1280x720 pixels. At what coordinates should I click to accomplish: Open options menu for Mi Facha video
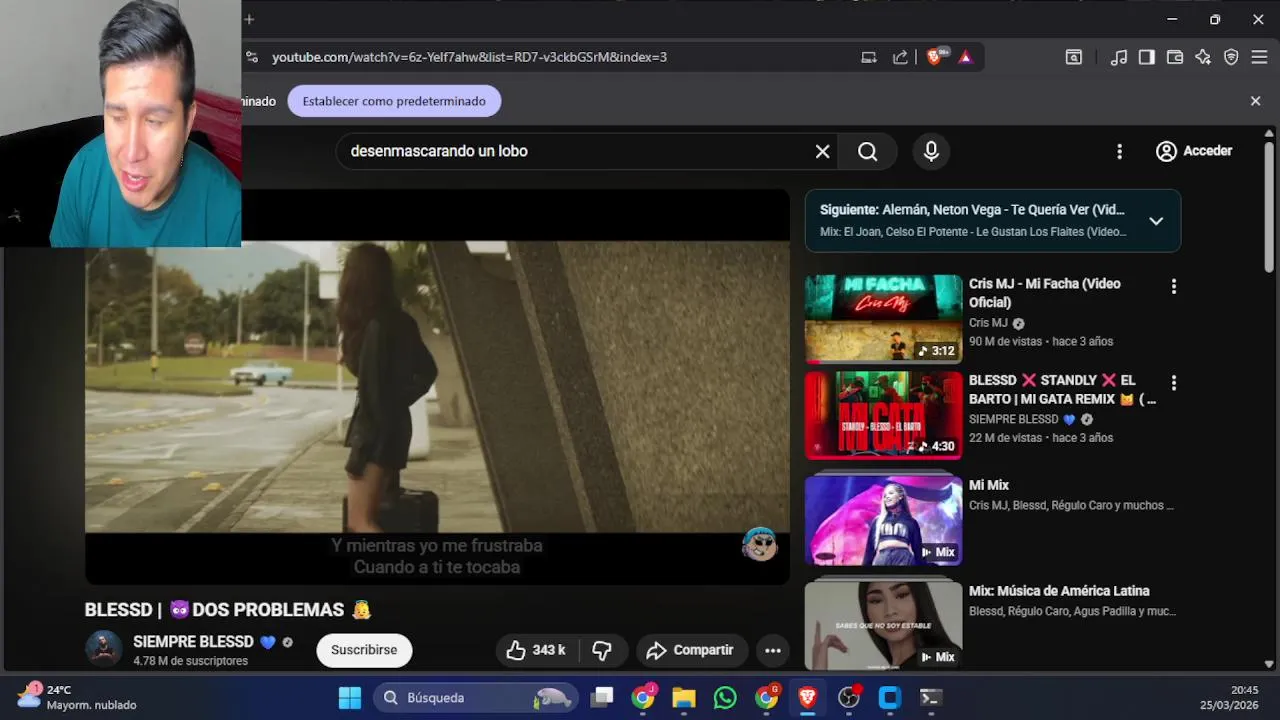point(1173,287)
